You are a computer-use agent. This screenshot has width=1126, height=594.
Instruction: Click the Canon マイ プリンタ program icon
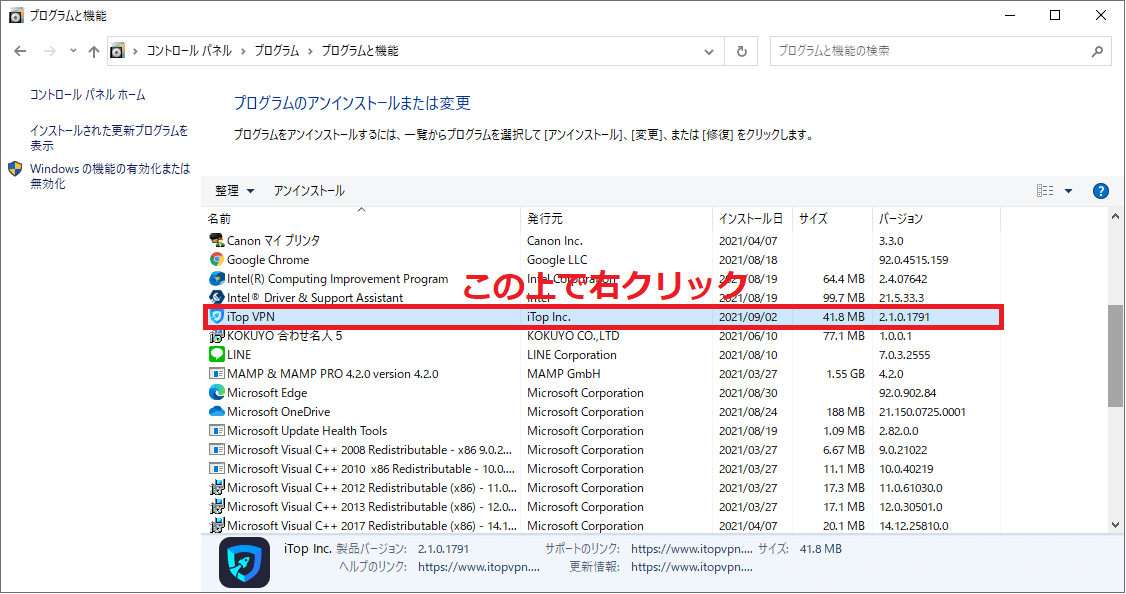[x=216, y=240]
